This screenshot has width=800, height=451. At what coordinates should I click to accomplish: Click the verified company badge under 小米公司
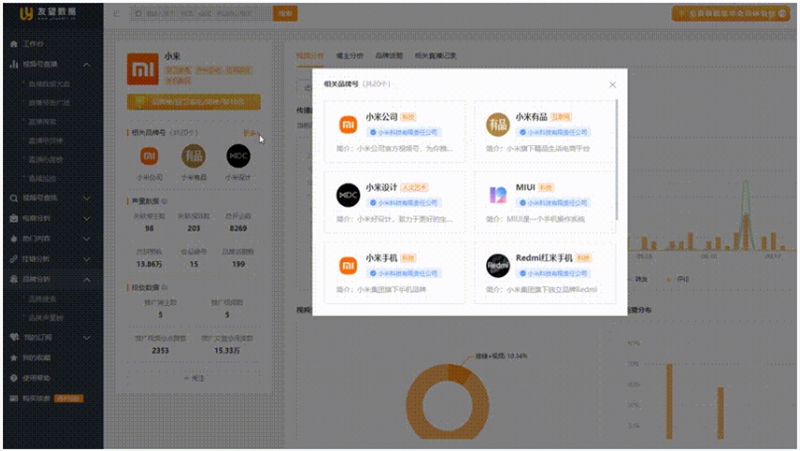[404, 132]
